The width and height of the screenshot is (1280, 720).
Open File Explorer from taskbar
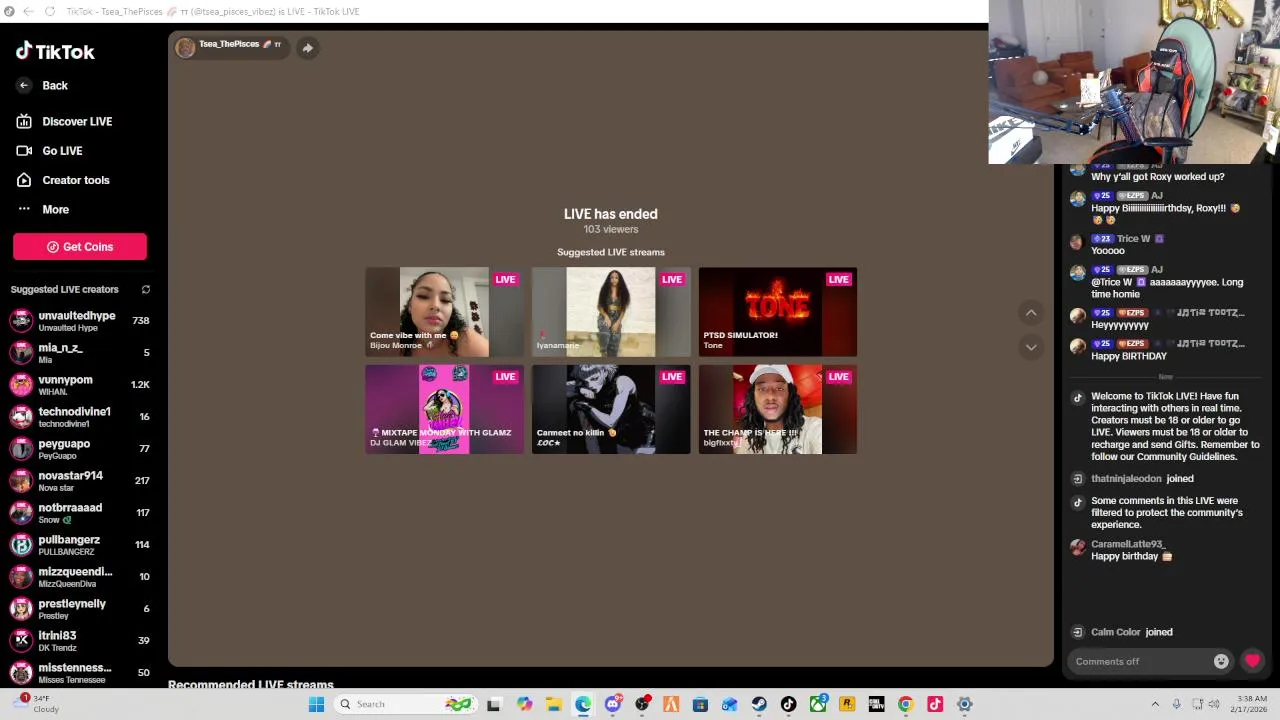click(554, 704)
